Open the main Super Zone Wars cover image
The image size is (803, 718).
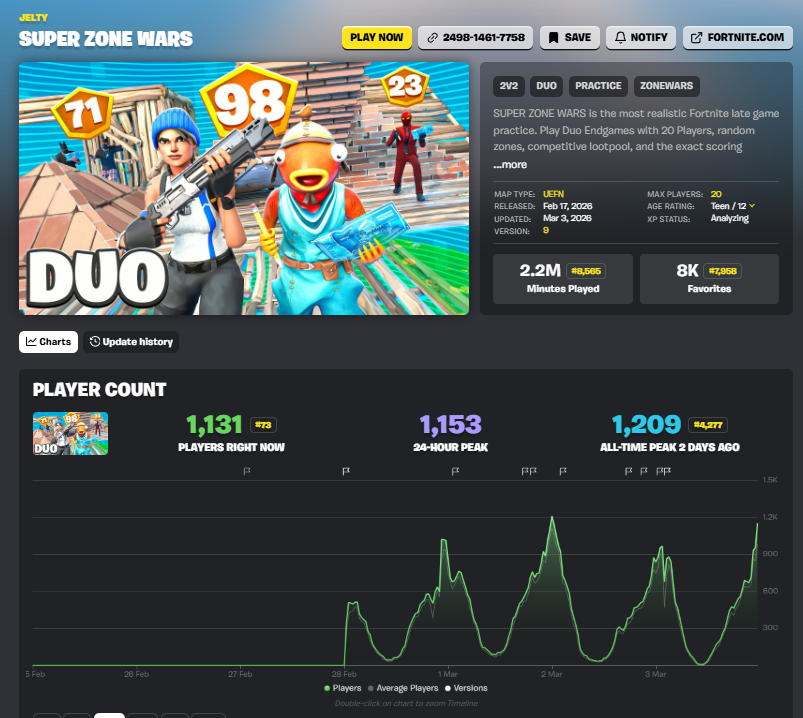[x=244, y=188]
